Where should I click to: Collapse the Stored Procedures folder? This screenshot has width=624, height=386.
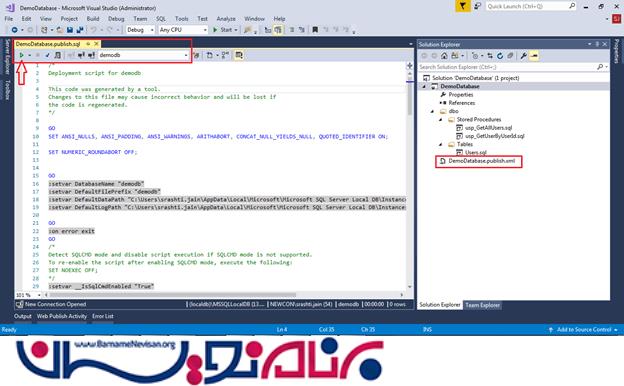pyautogui.click(x=441, y=119)
